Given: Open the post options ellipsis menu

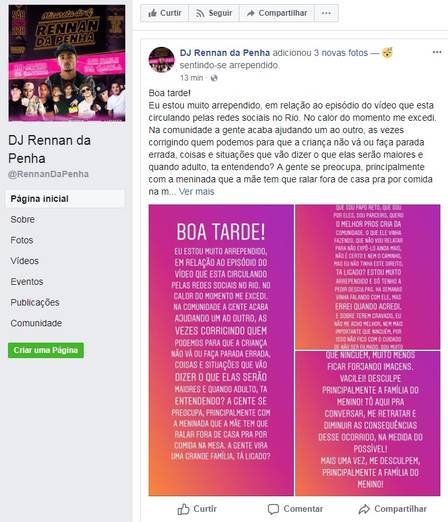Looking at the screenshot, I should coord(437,52).
